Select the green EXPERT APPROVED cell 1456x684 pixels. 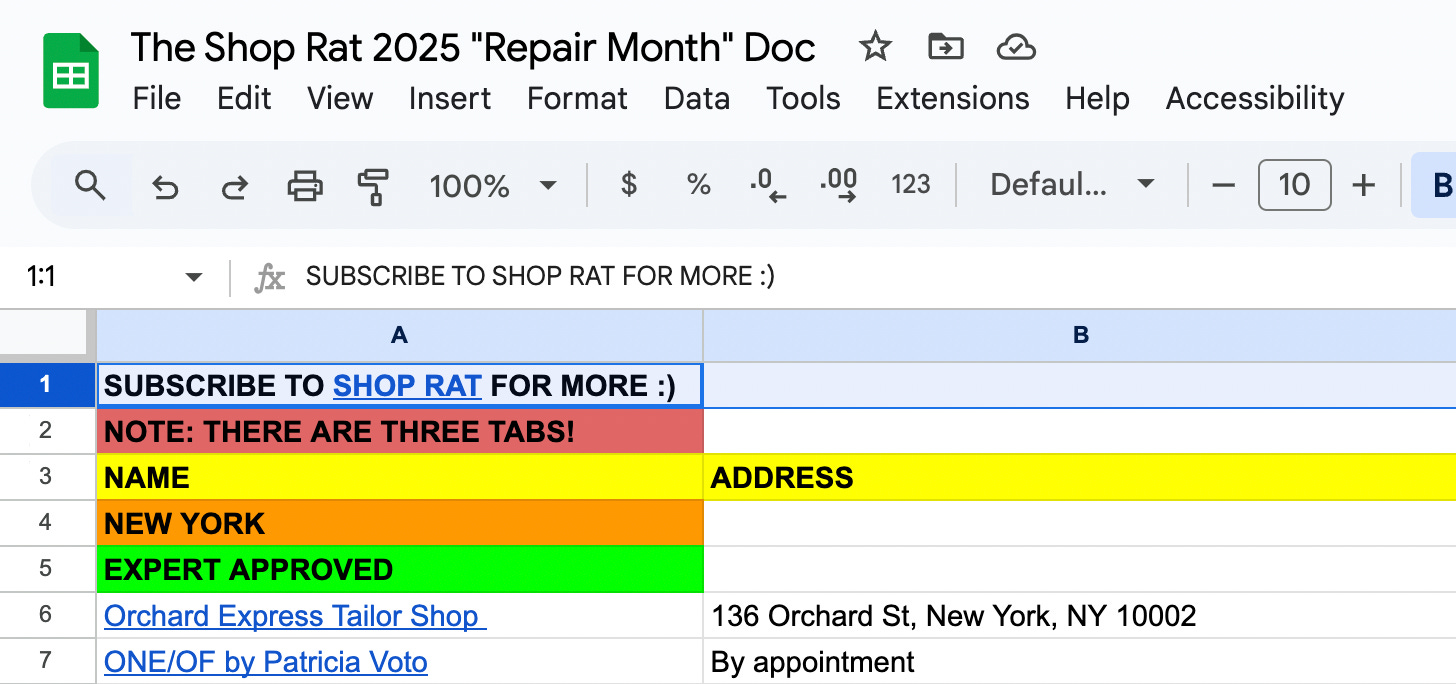[400, 569]
